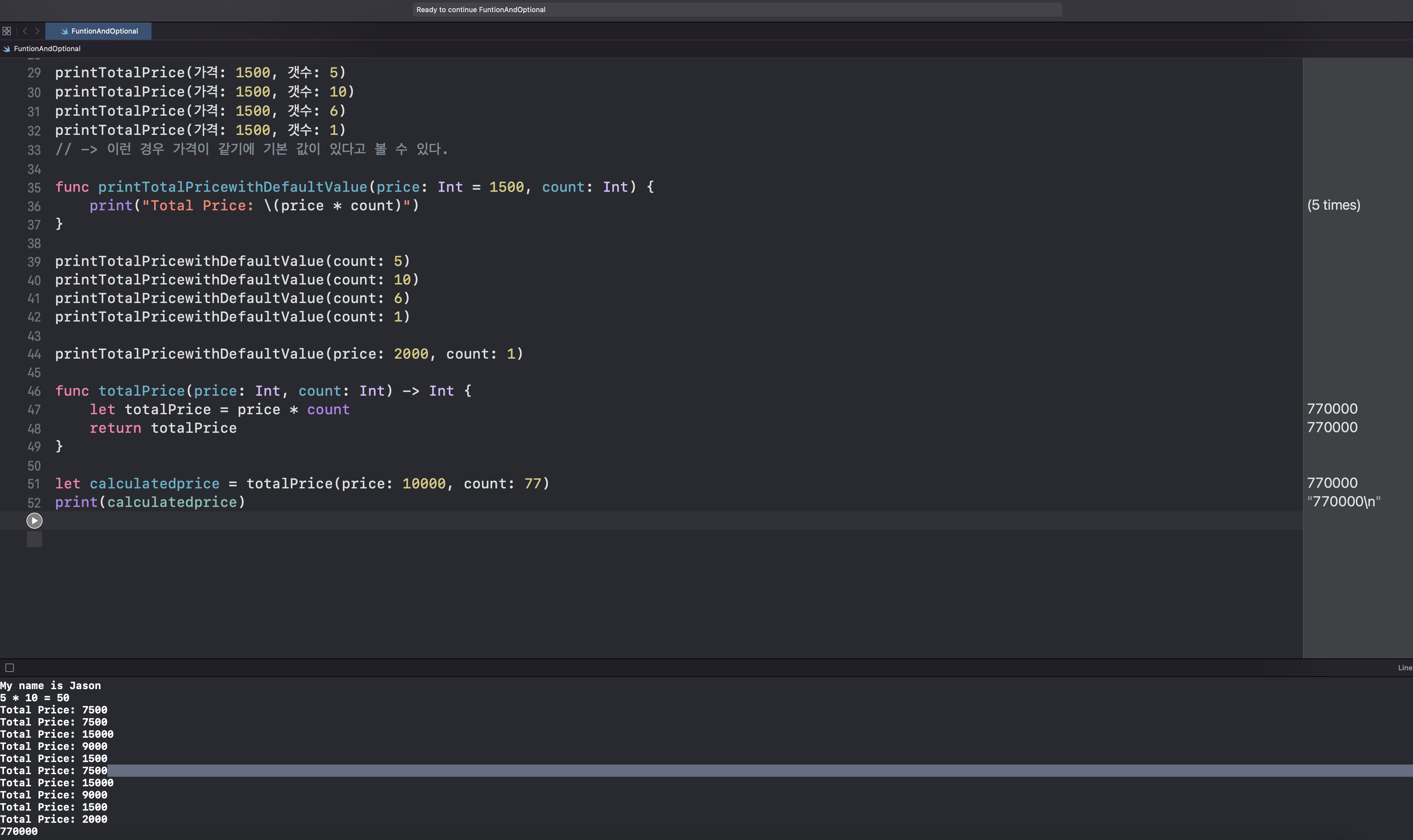Click the gray square below the play button
This screenshot has width=1413, height=840.
click(x=35, y=540)
